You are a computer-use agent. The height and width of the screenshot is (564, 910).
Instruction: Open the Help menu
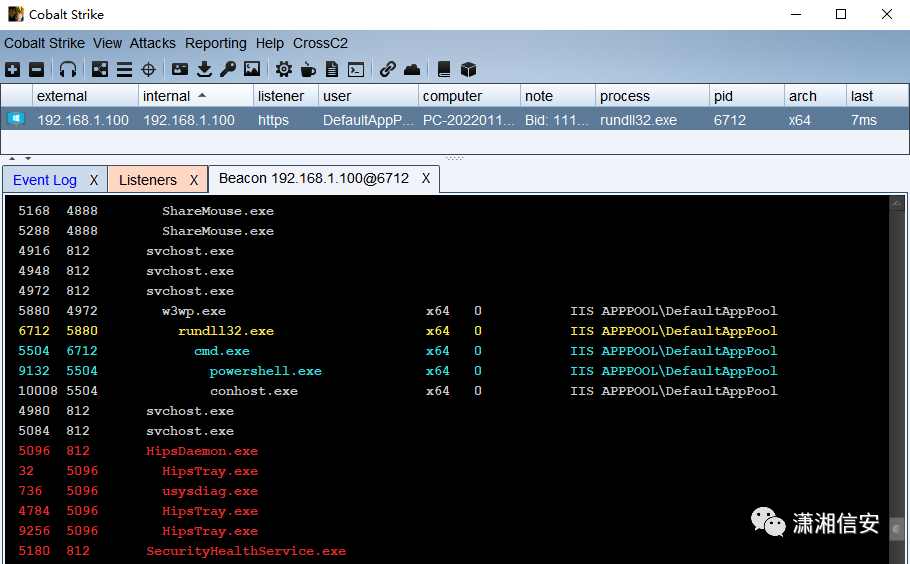[x=269, y=44]
